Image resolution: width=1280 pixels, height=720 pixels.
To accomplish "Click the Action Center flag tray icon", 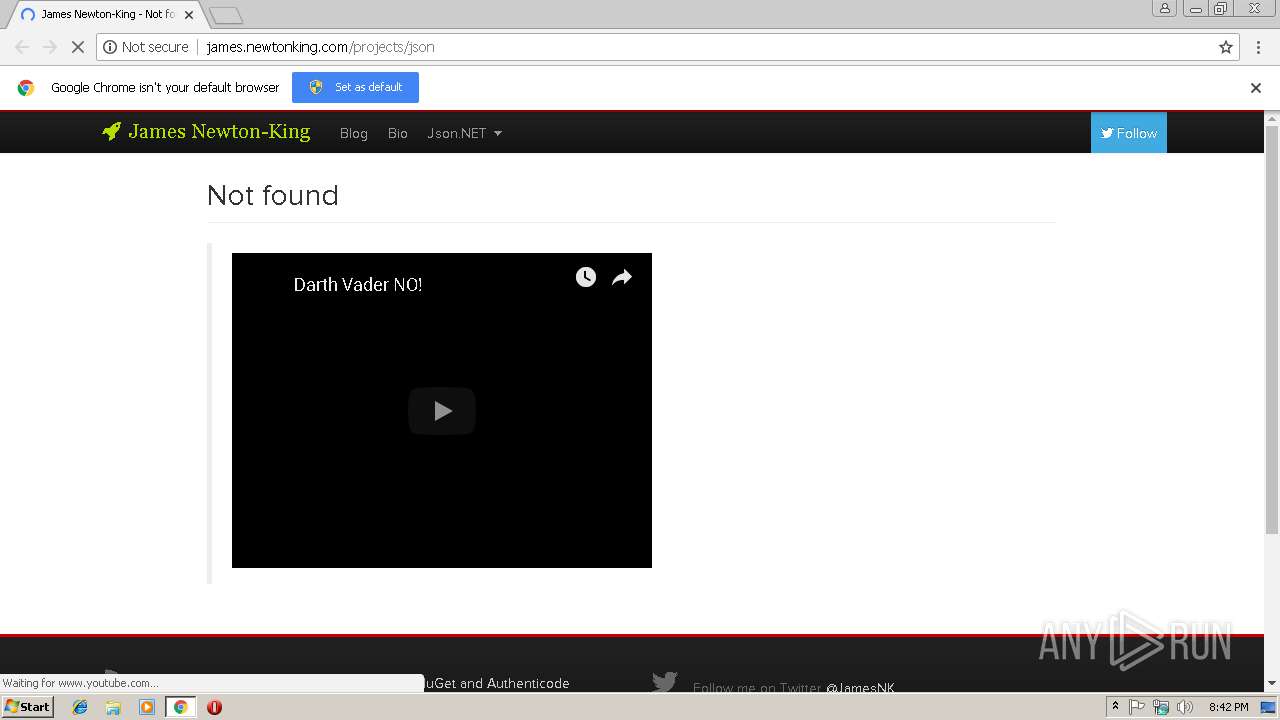I will coord(1137,707).
